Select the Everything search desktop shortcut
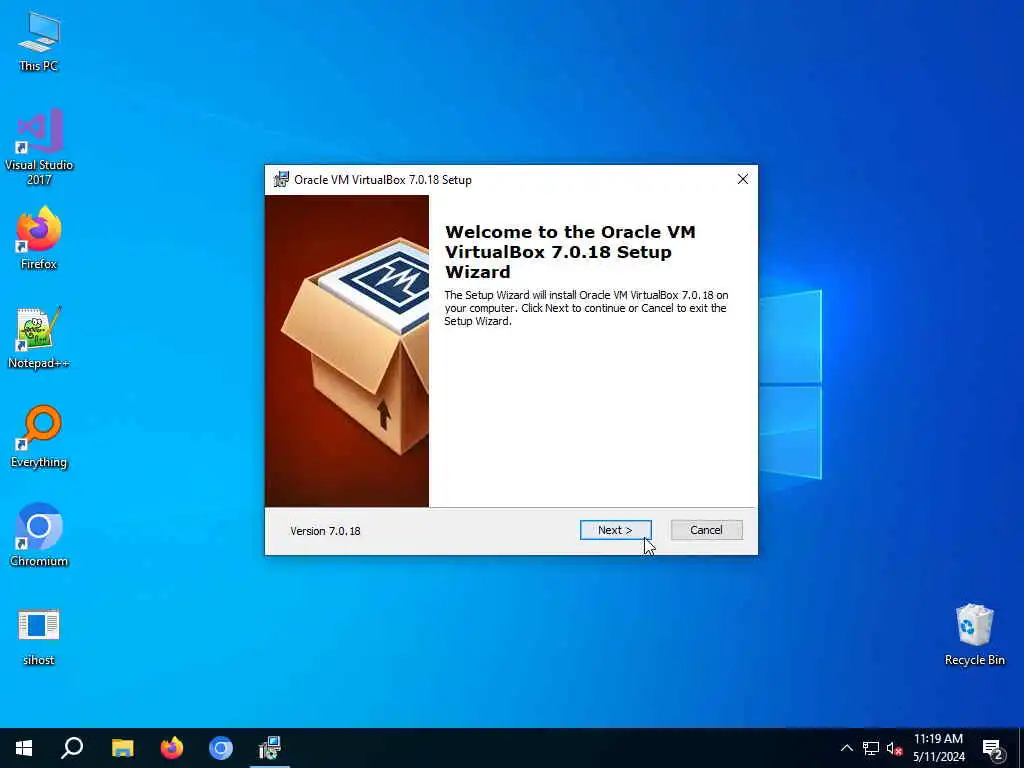 pyautogui.click(x=39, y=437)
